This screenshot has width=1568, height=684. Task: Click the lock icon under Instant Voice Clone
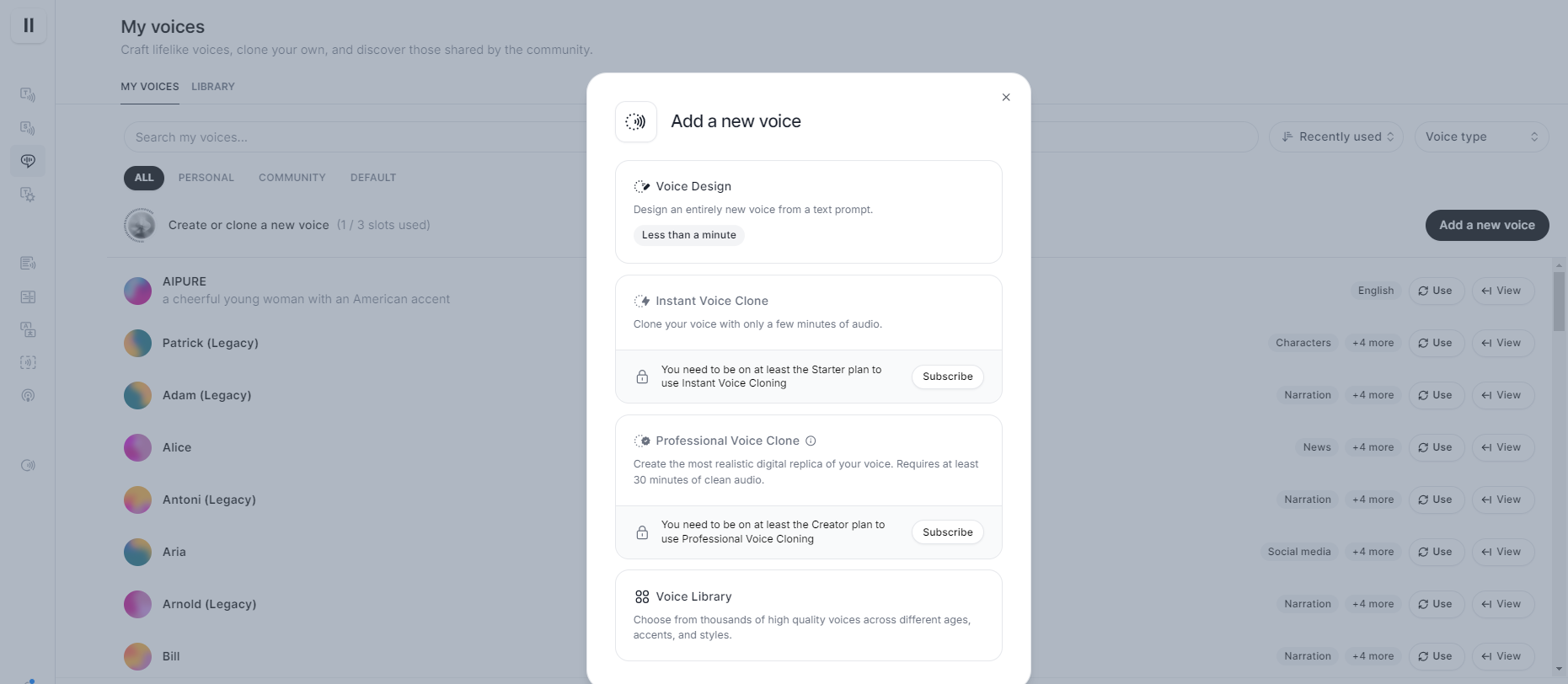(x=642, y=377)
